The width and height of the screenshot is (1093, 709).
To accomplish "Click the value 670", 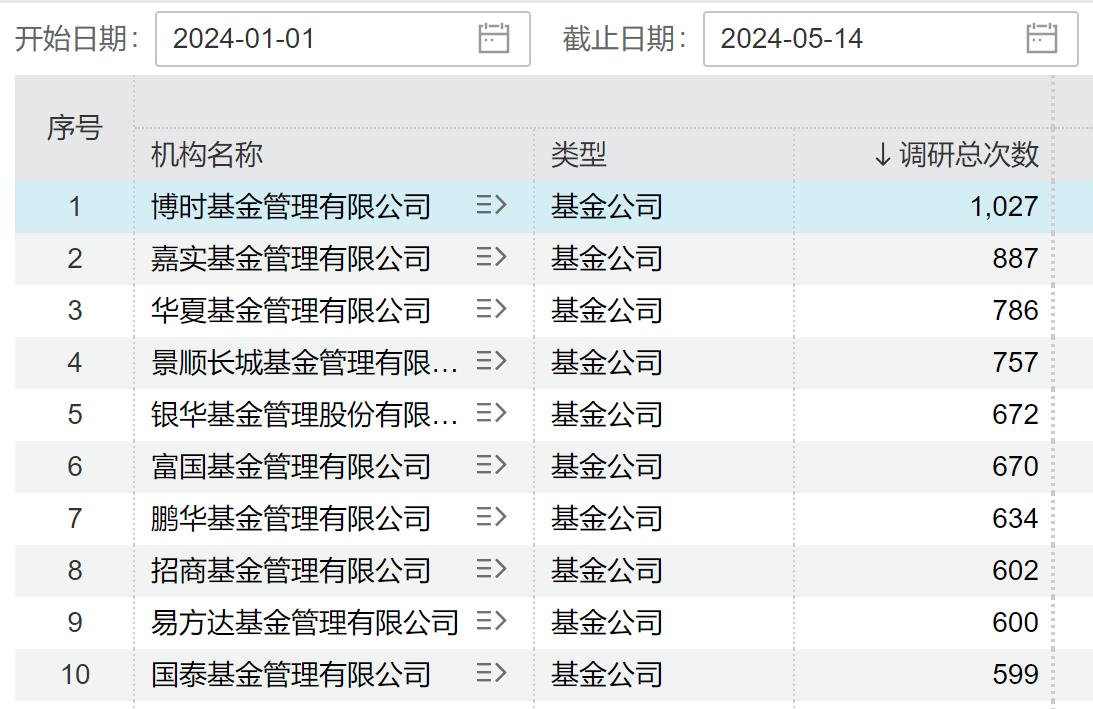I will [1016, 466].
